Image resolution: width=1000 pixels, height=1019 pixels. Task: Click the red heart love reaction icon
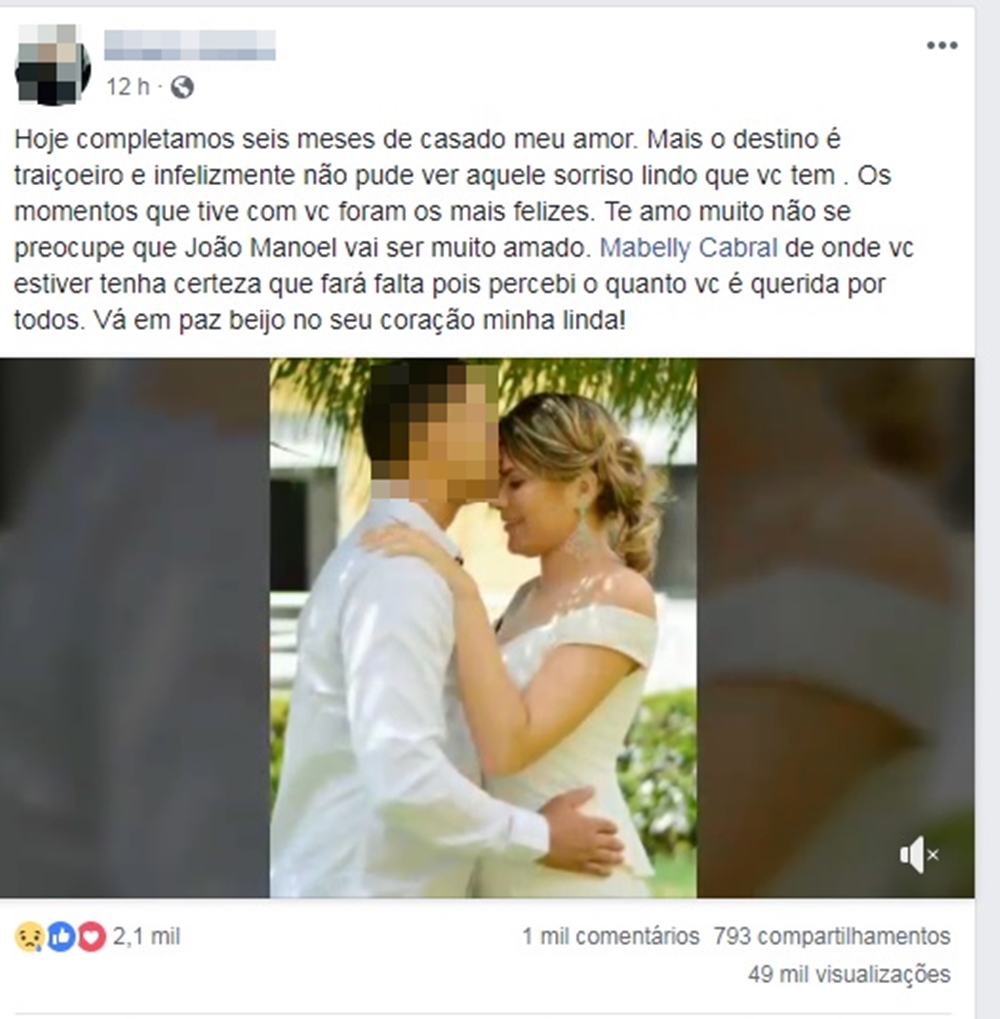point(92,937)
